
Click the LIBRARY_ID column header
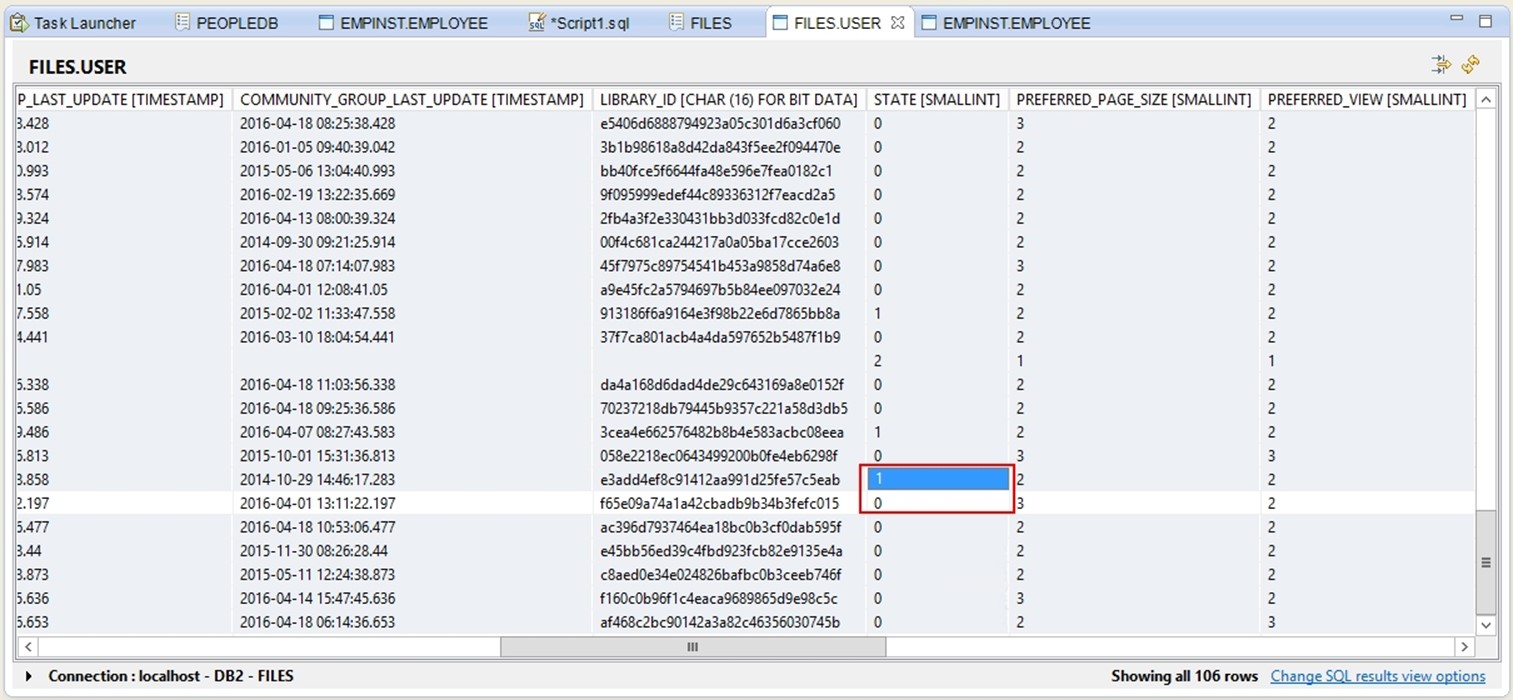pyautogui.click(x=728, y=99)
